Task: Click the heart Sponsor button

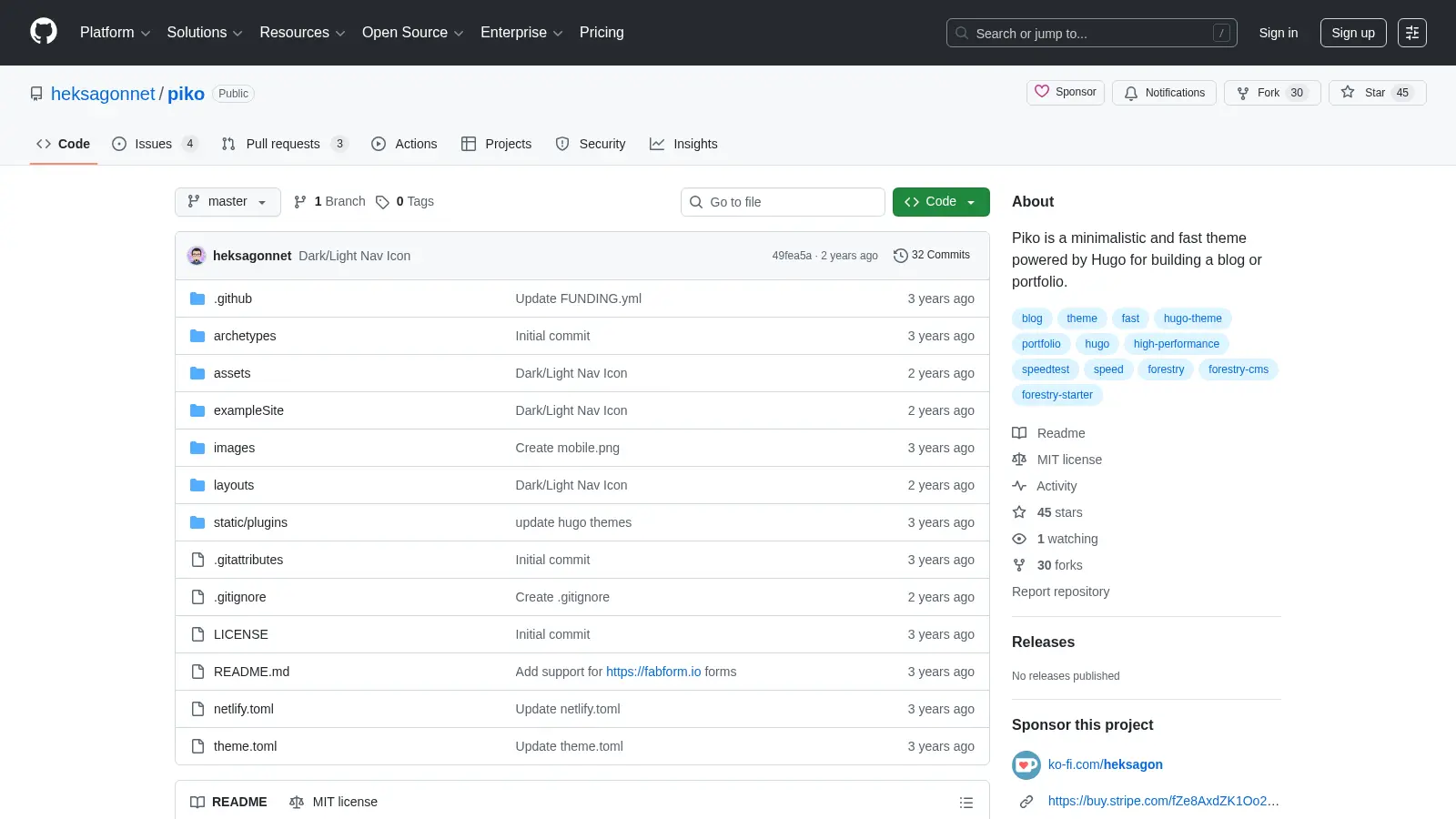Action: pos(1066,93)
